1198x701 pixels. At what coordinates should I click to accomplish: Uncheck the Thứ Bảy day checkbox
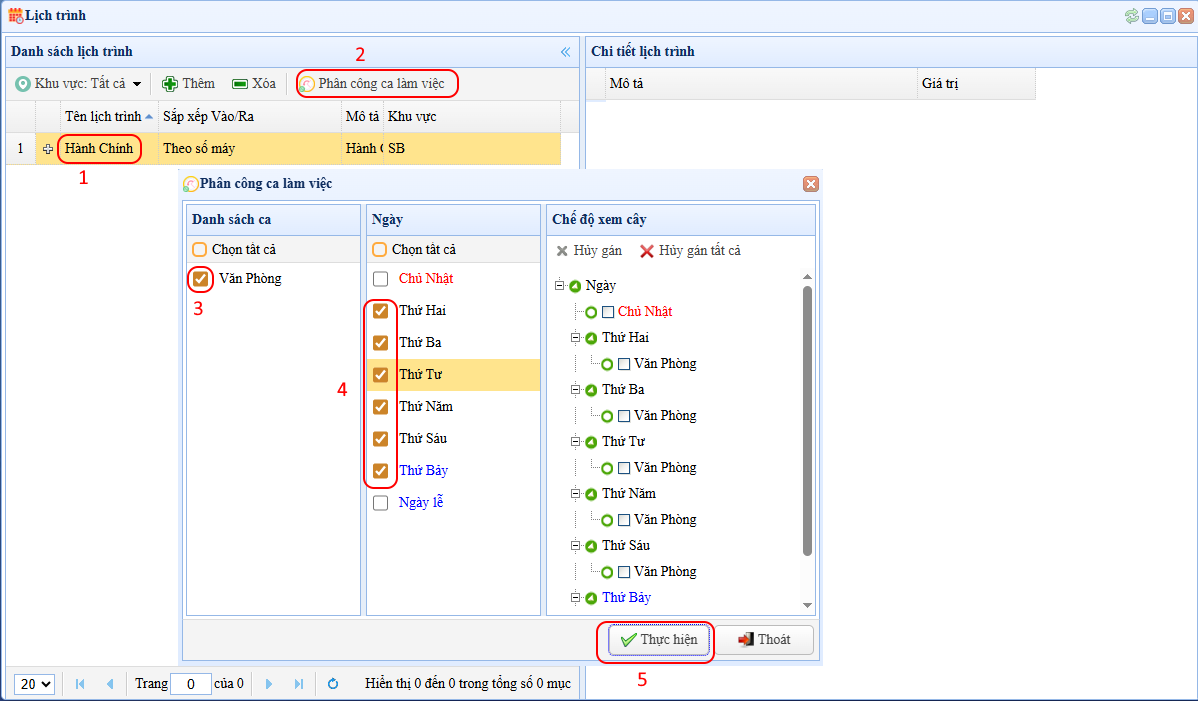coord(380,471)
